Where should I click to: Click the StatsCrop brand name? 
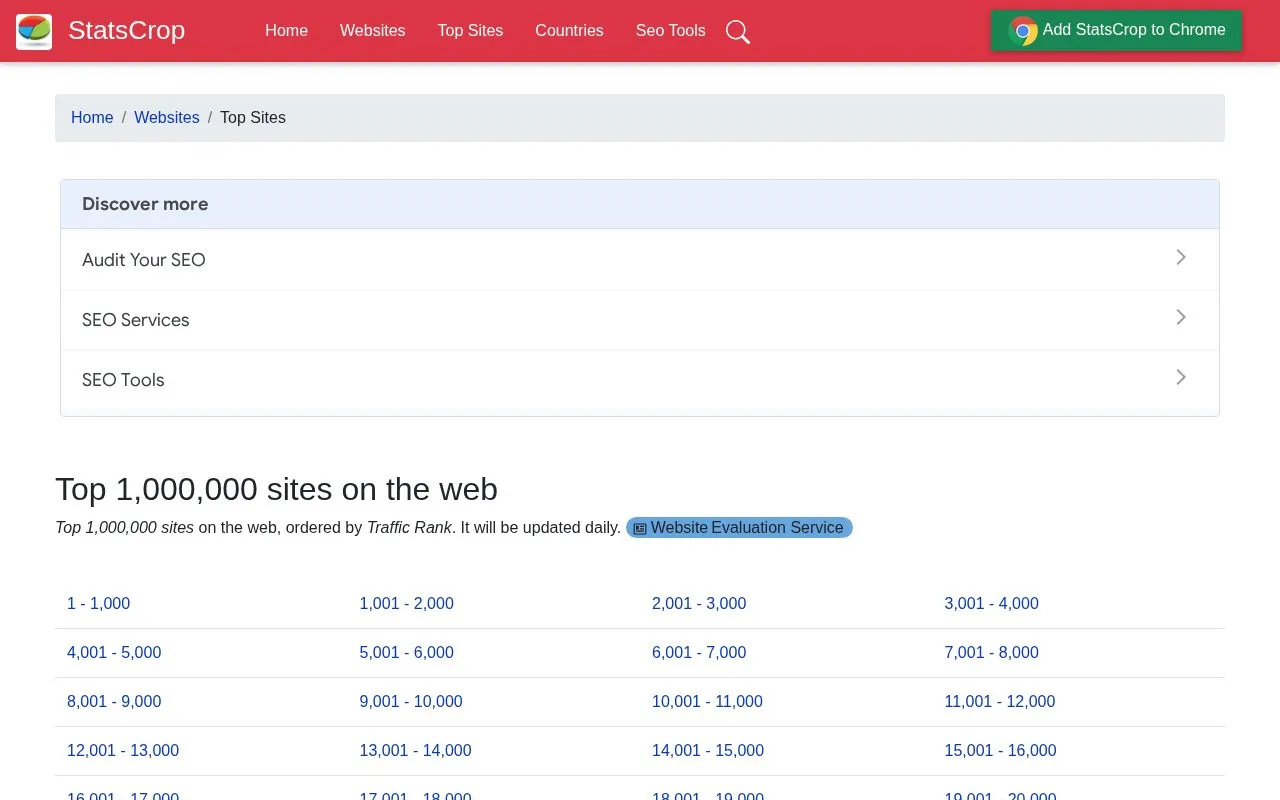pos(126,31)
